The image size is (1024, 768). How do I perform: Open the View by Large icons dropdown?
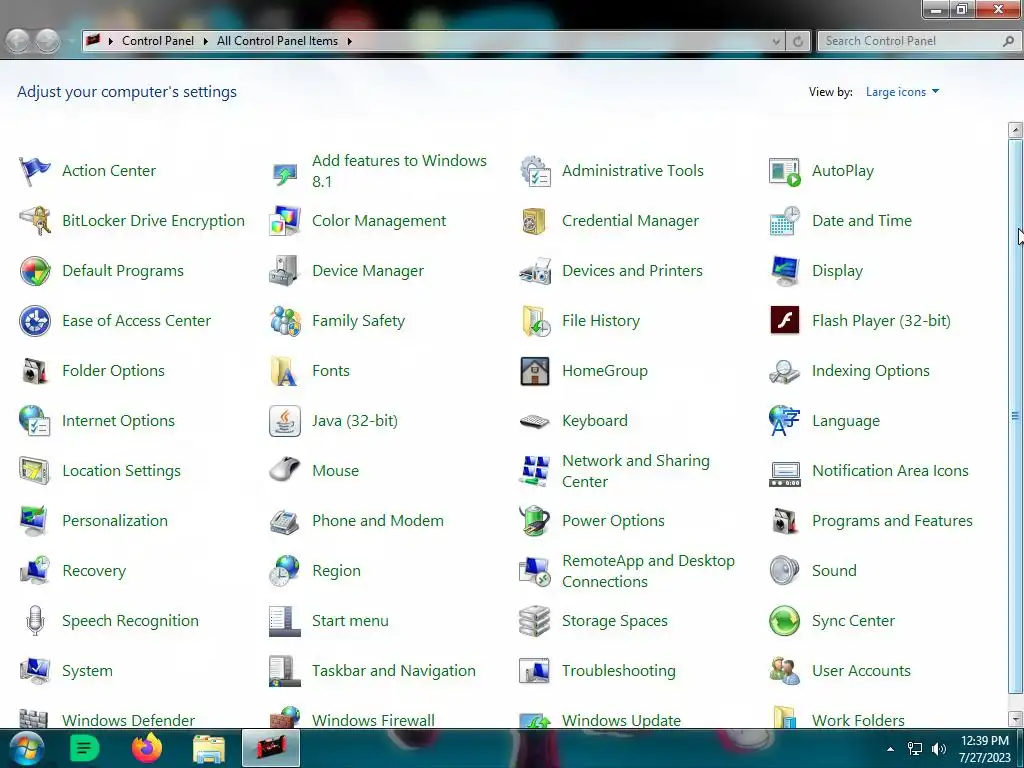pos(902,92)
